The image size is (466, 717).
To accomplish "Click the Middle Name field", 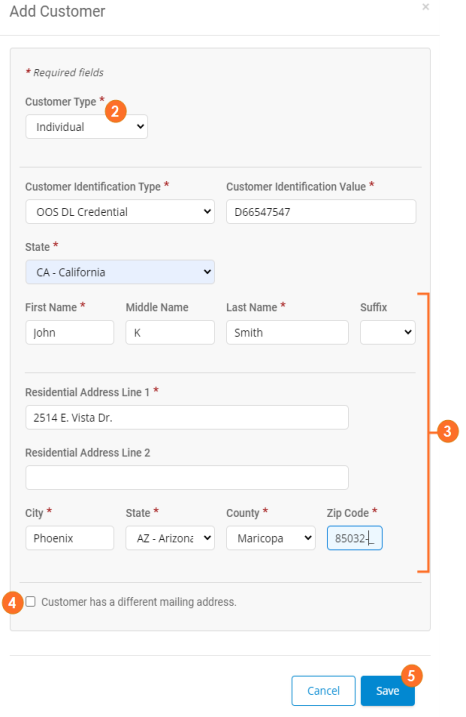I will point(170,332).
